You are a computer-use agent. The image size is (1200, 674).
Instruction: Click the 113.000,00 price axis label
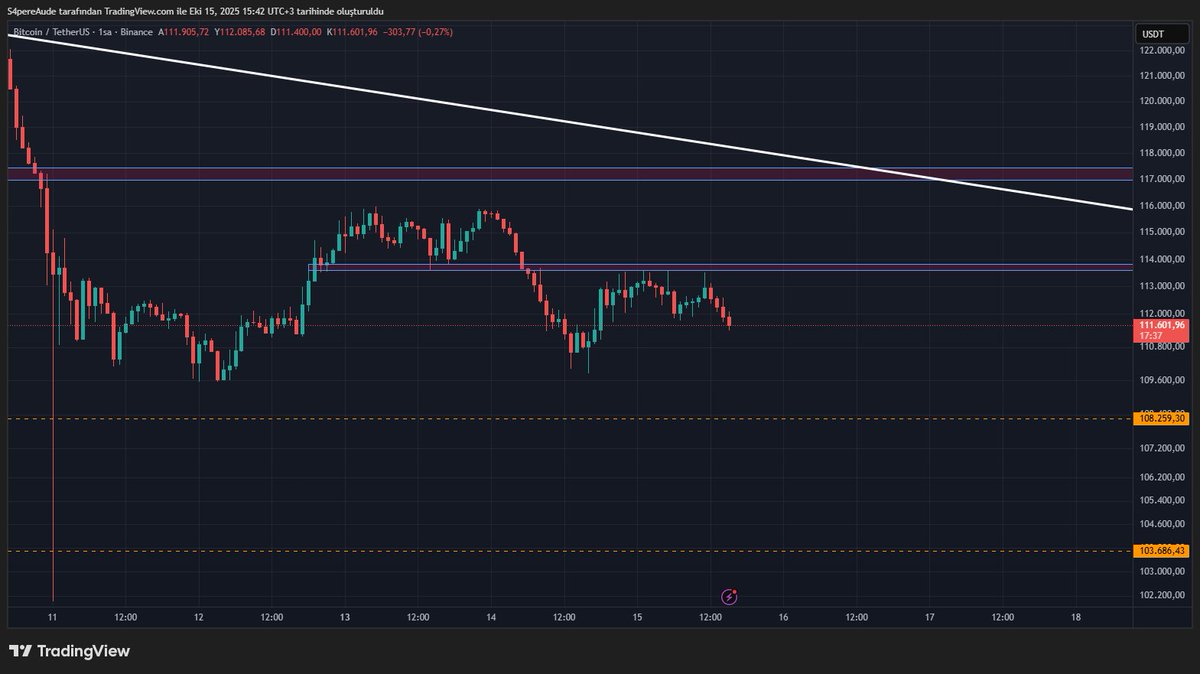pyautogui.click(x=1162, y=286)
